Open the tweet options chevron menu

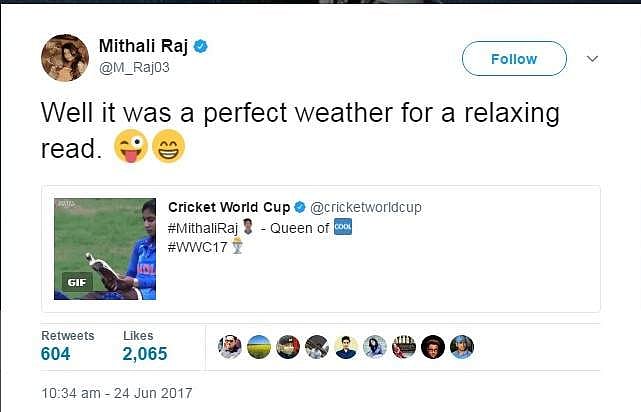click(592, 59)
